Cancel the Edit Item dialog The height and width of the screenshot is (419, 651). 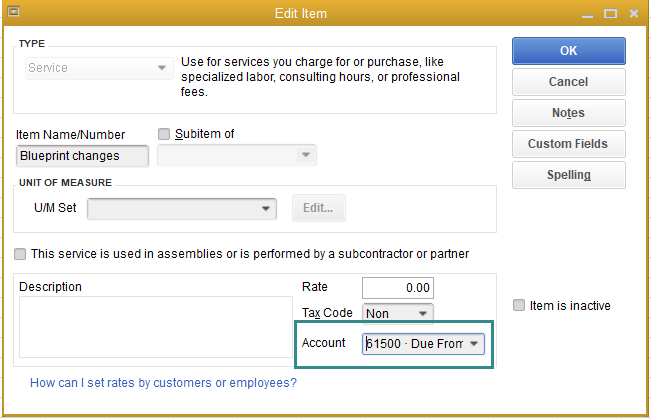tap(568, 82)
